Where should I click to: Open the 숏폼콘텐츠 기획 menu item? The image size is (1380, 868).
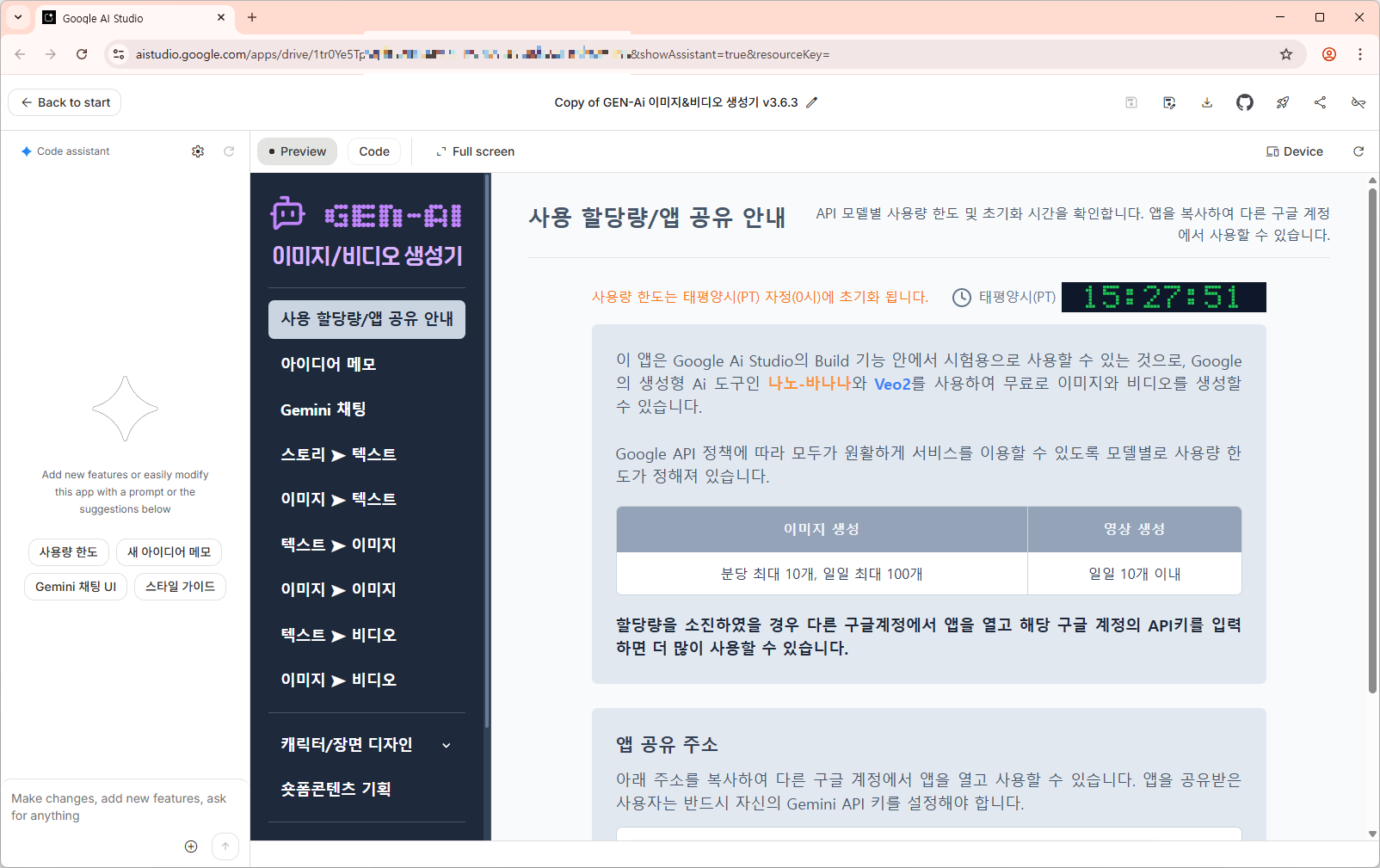coord(367,789)
